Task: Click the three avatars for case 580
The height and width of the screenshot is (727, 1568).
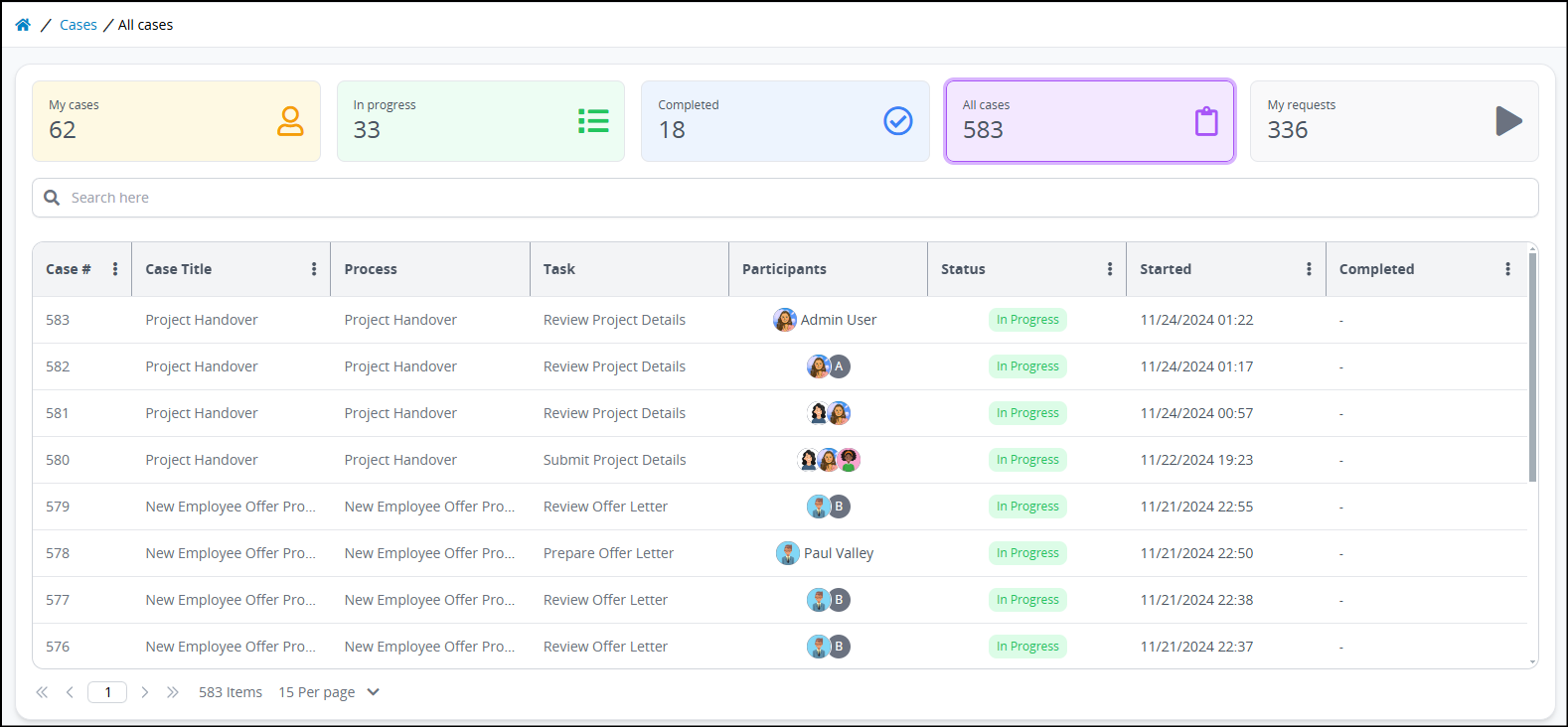Action: coord(828,460)
